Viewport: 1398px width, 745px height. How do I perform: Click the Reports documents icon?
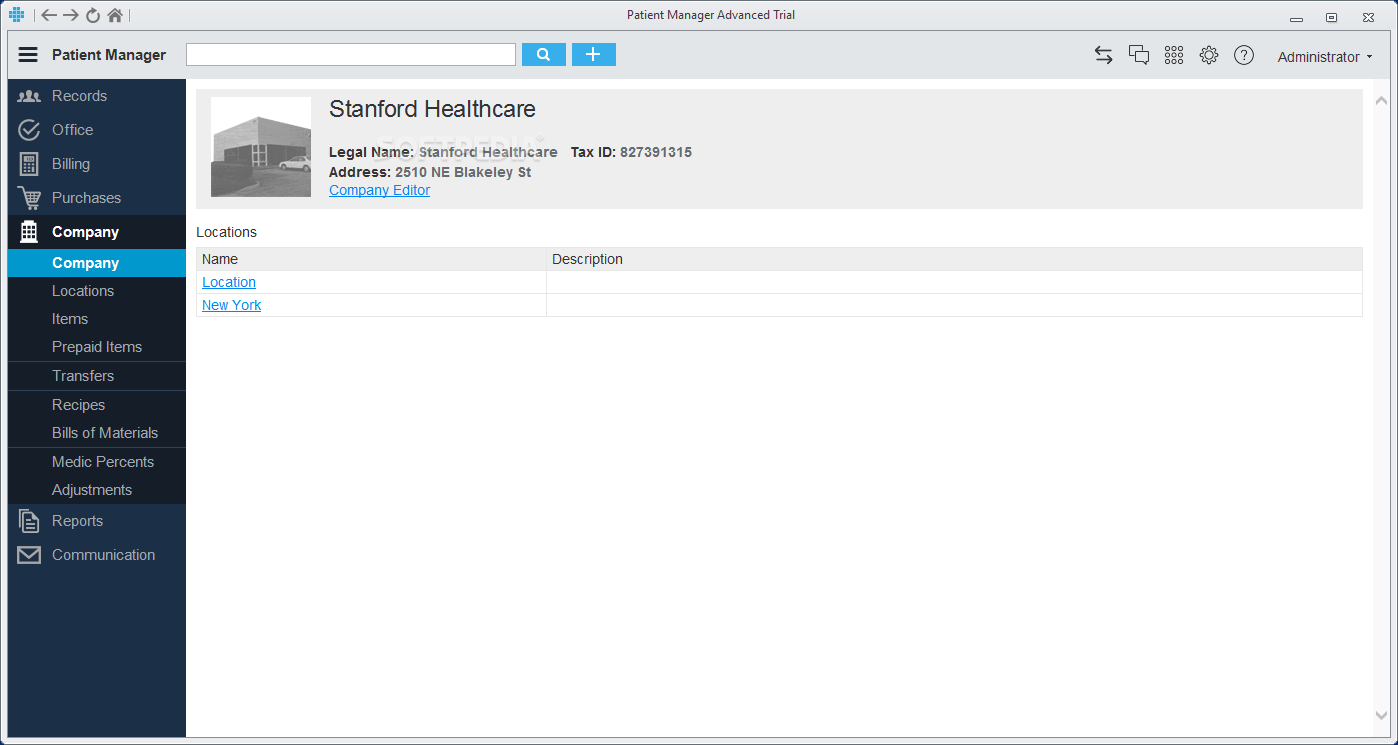[x=29, y=521]
